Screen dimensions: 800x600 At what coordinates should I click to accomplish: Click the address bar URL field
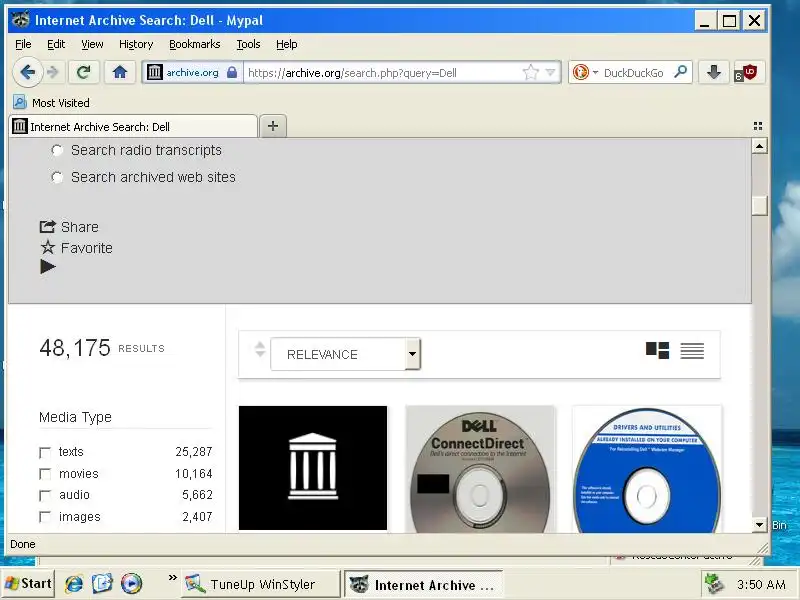pyautogui.click(x=383, y=72)
